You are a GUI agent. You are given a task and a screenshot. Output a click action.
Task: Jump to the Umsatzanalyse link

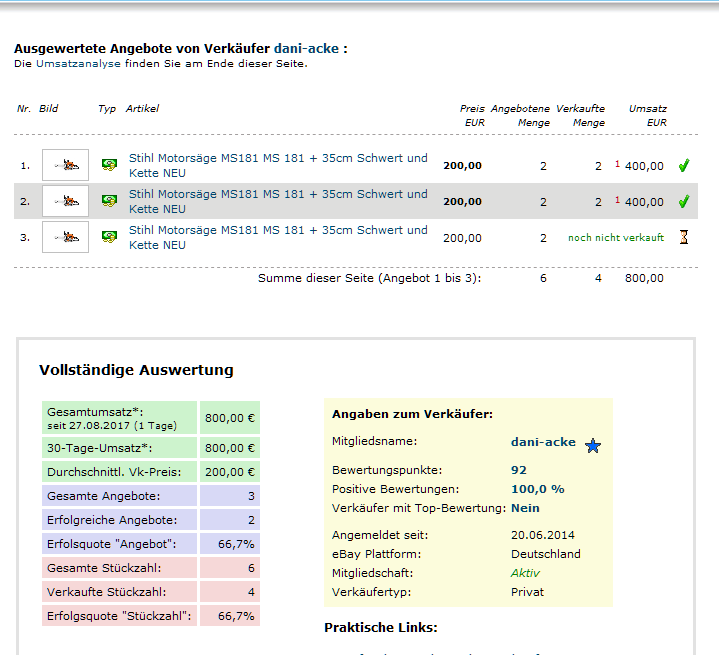tap(78, 63)
